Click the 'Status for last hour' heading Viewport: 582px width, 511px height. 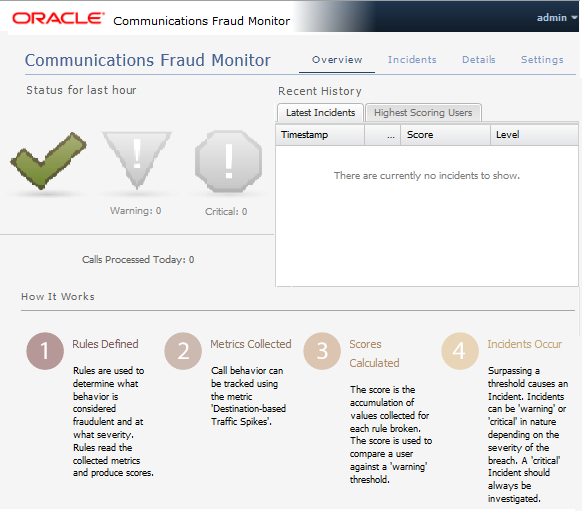(81, 90)
